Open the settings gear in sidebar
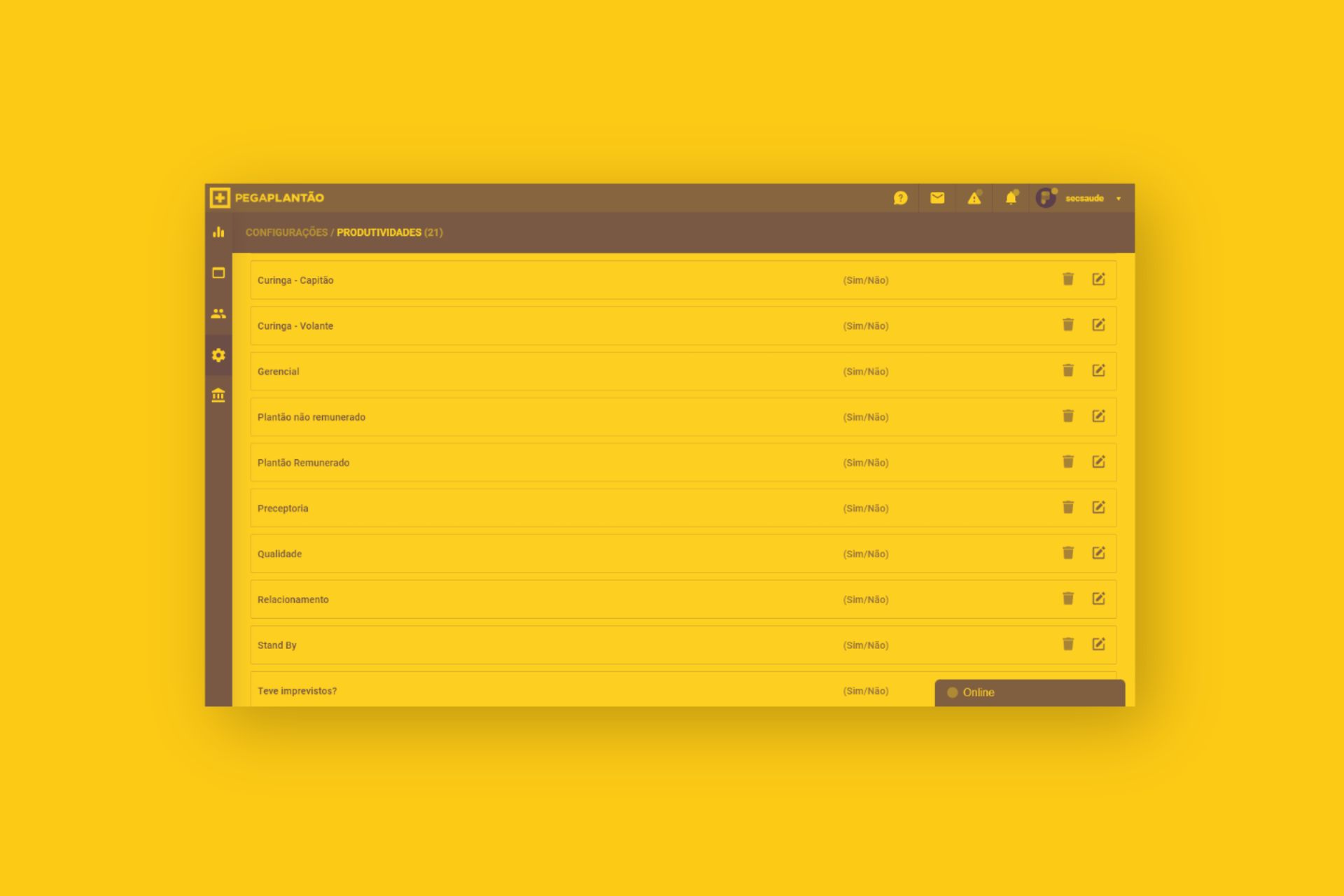 coord(218,355)
